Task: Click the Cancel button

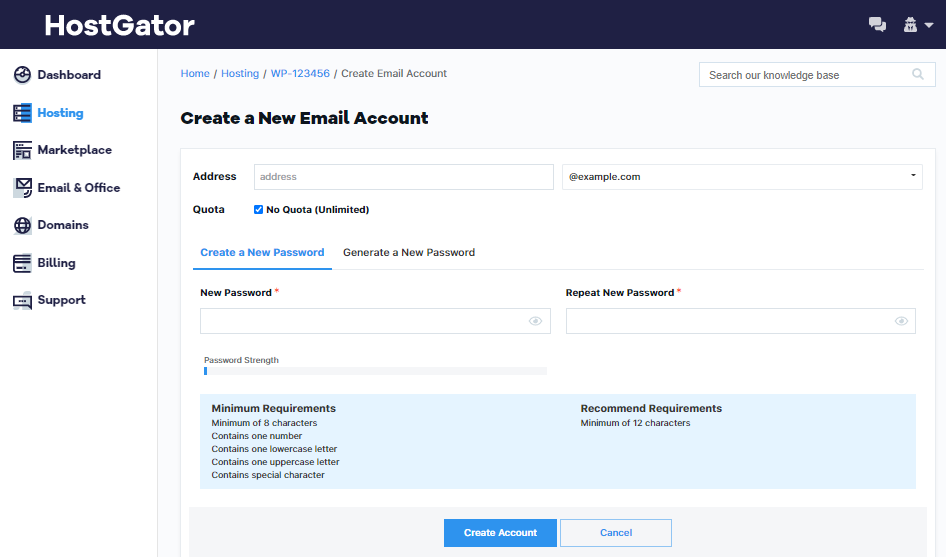Action: coord(616,533)
